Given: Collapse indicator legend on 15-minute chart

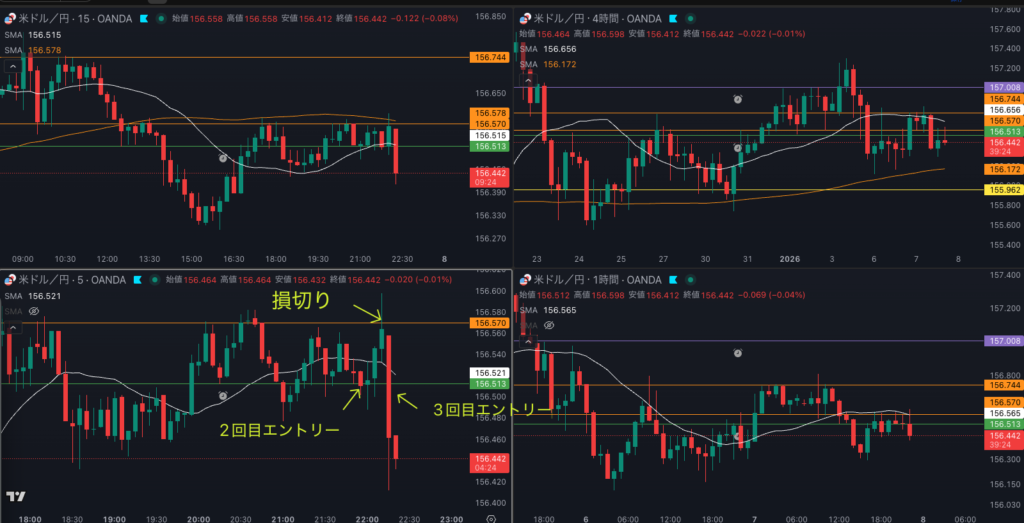Looking at the screenshot, I should (13, 65).
